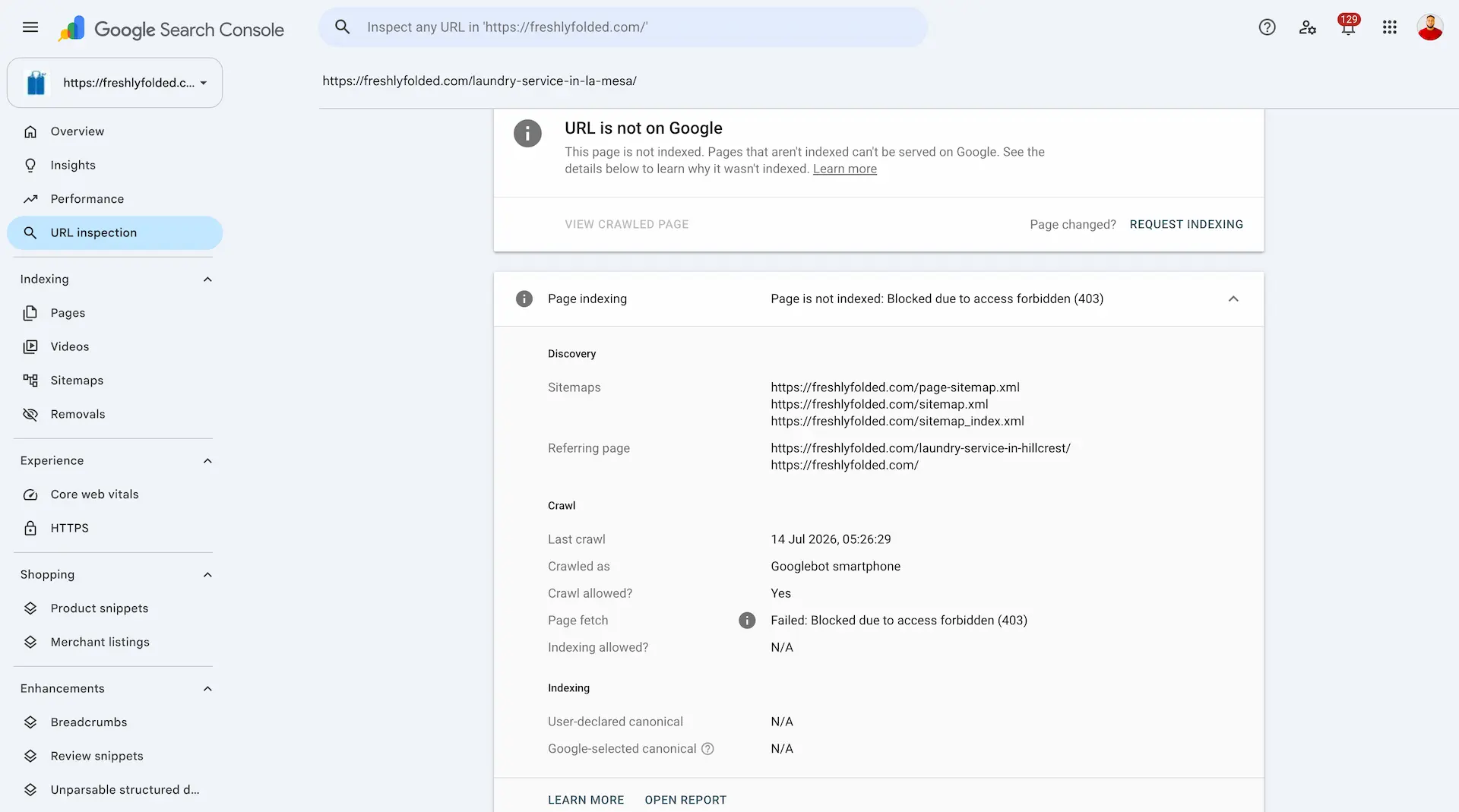This screenshot has width=1459, height=812.
Task: Focus the Inspect any URL search field
Action: coord(623,27)
